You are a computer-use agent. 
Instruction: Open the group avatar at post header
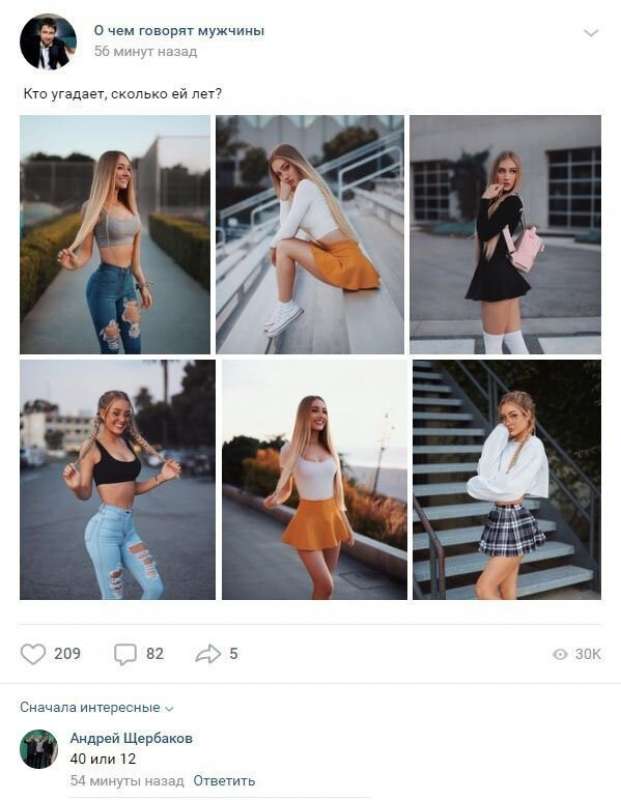coord(48,41)
